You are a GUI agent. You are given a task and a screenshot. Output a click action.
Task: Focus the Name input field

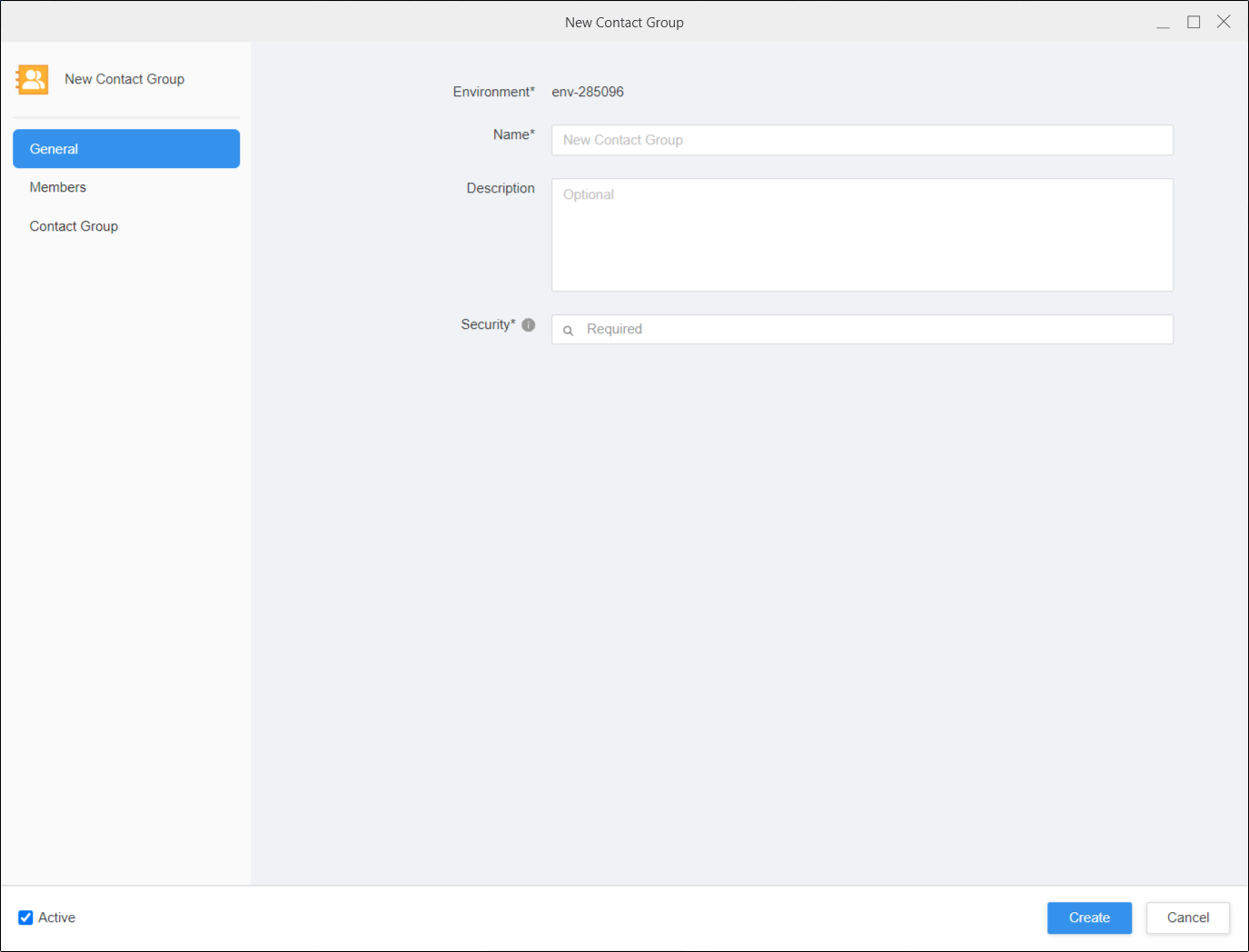(x=862, y=140)
